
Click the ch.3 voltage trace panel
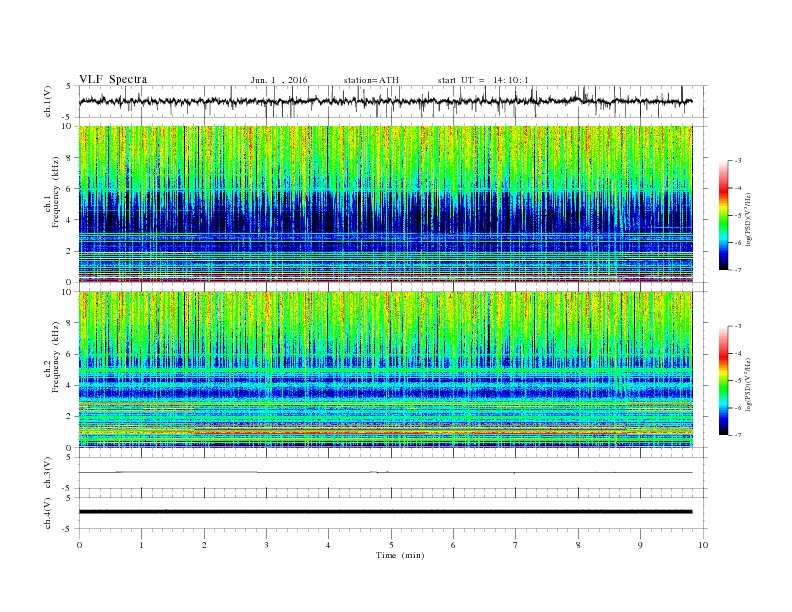coord(393,473)
